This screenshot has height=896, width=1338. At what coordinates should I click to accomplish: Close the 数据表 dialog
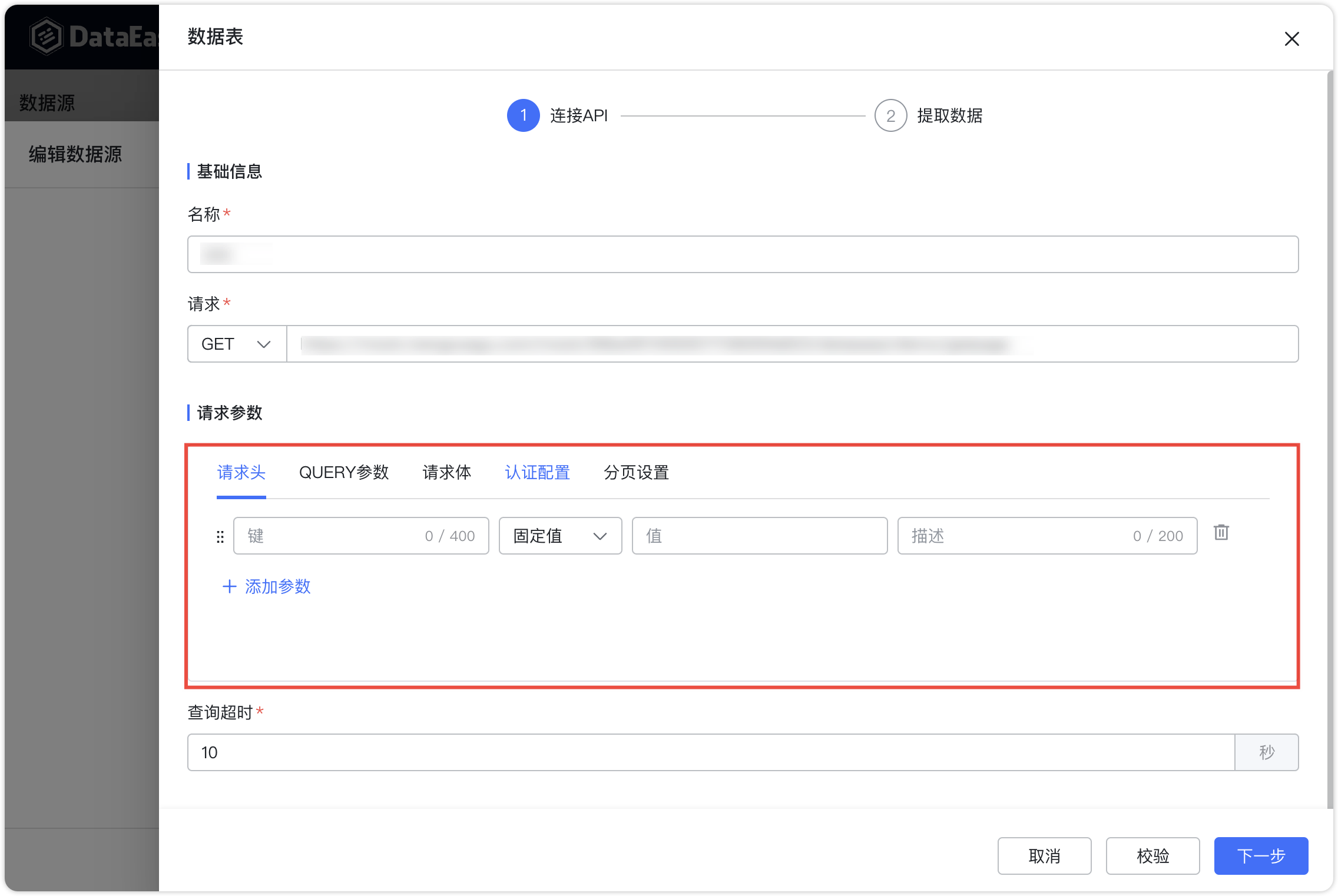point(1291,39)
